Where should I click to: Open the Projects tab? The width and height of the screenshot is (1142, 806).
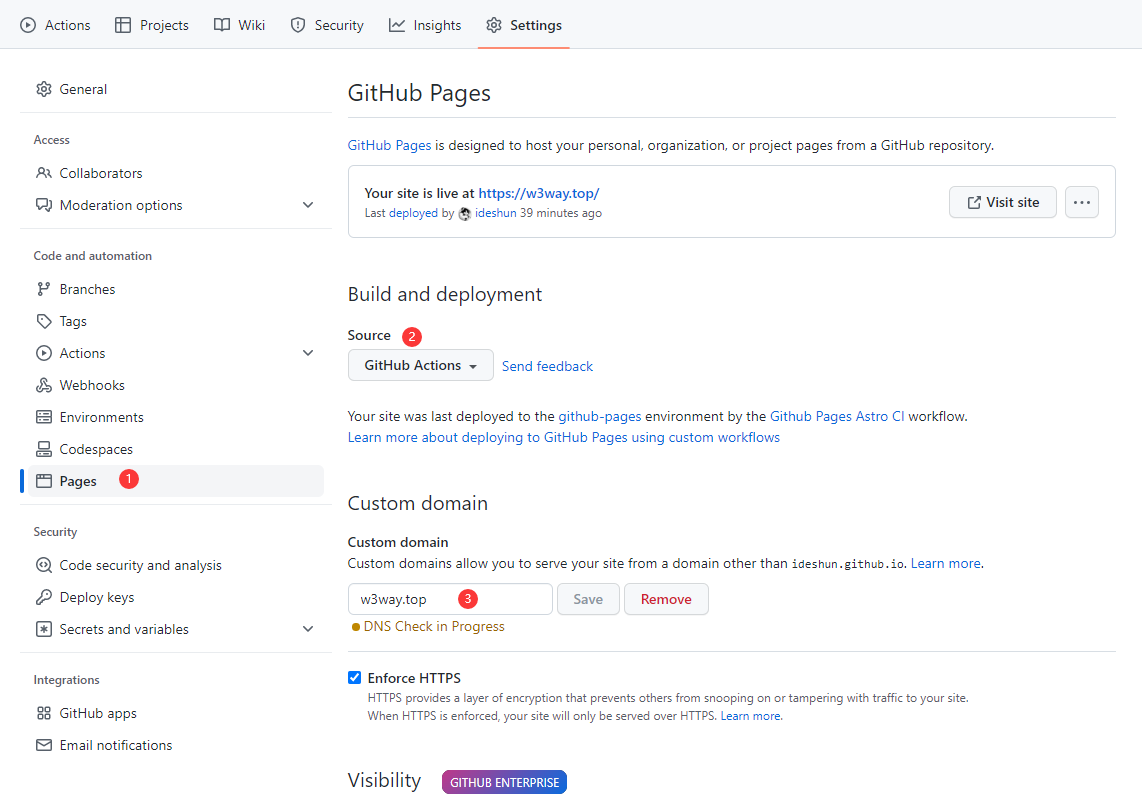click(x=151, y=25)
